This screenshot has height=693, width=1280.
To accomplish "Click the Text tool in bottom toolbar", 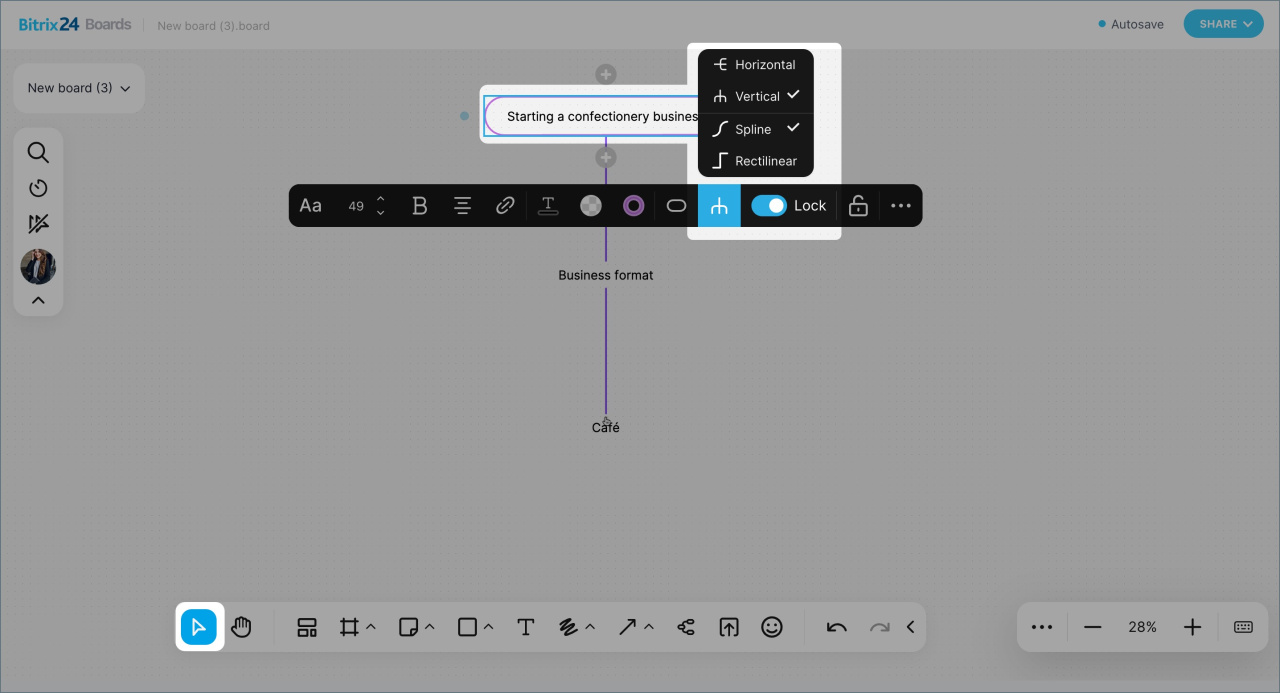I will click(x=526, y=627).
